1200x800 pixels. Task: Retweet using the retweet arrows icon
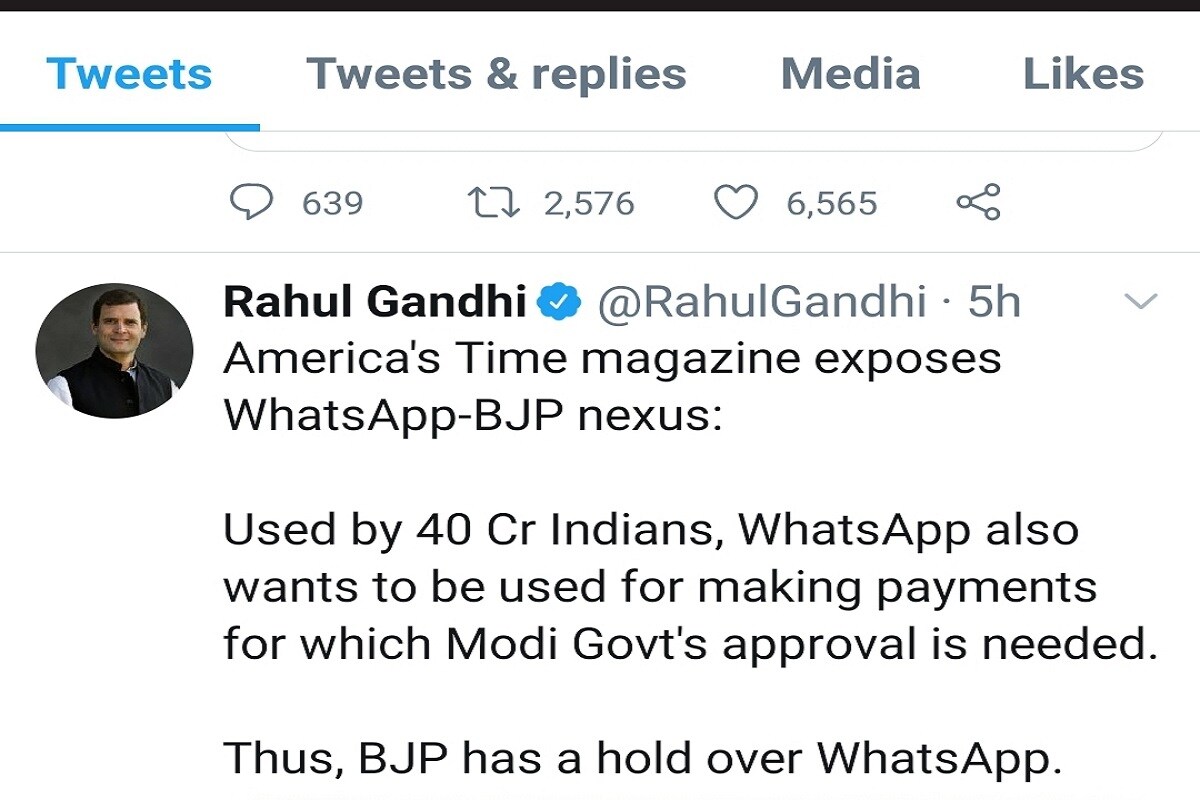493,203
